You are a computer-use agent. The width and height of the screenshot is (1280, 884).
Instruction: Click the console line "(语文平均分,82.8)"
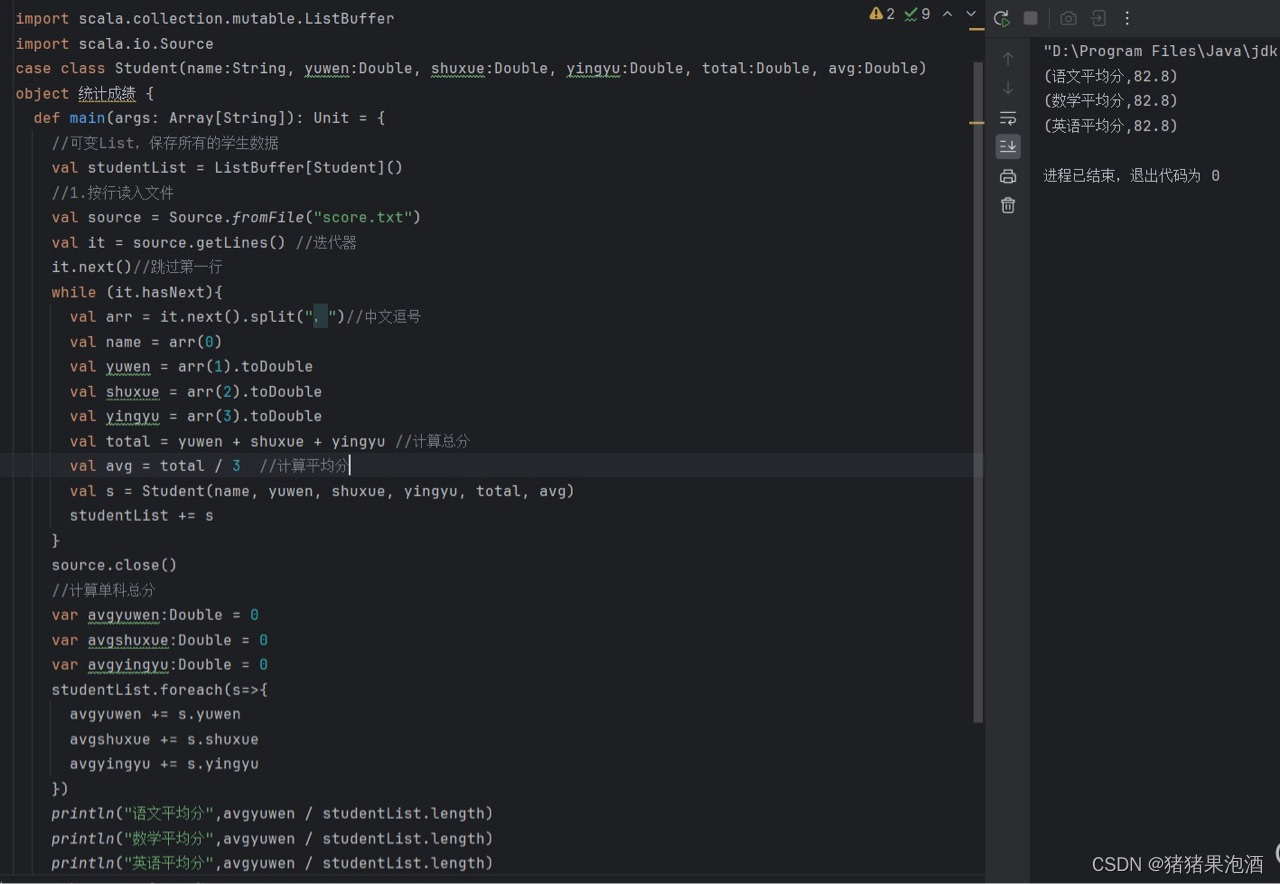coord(1110,76)
